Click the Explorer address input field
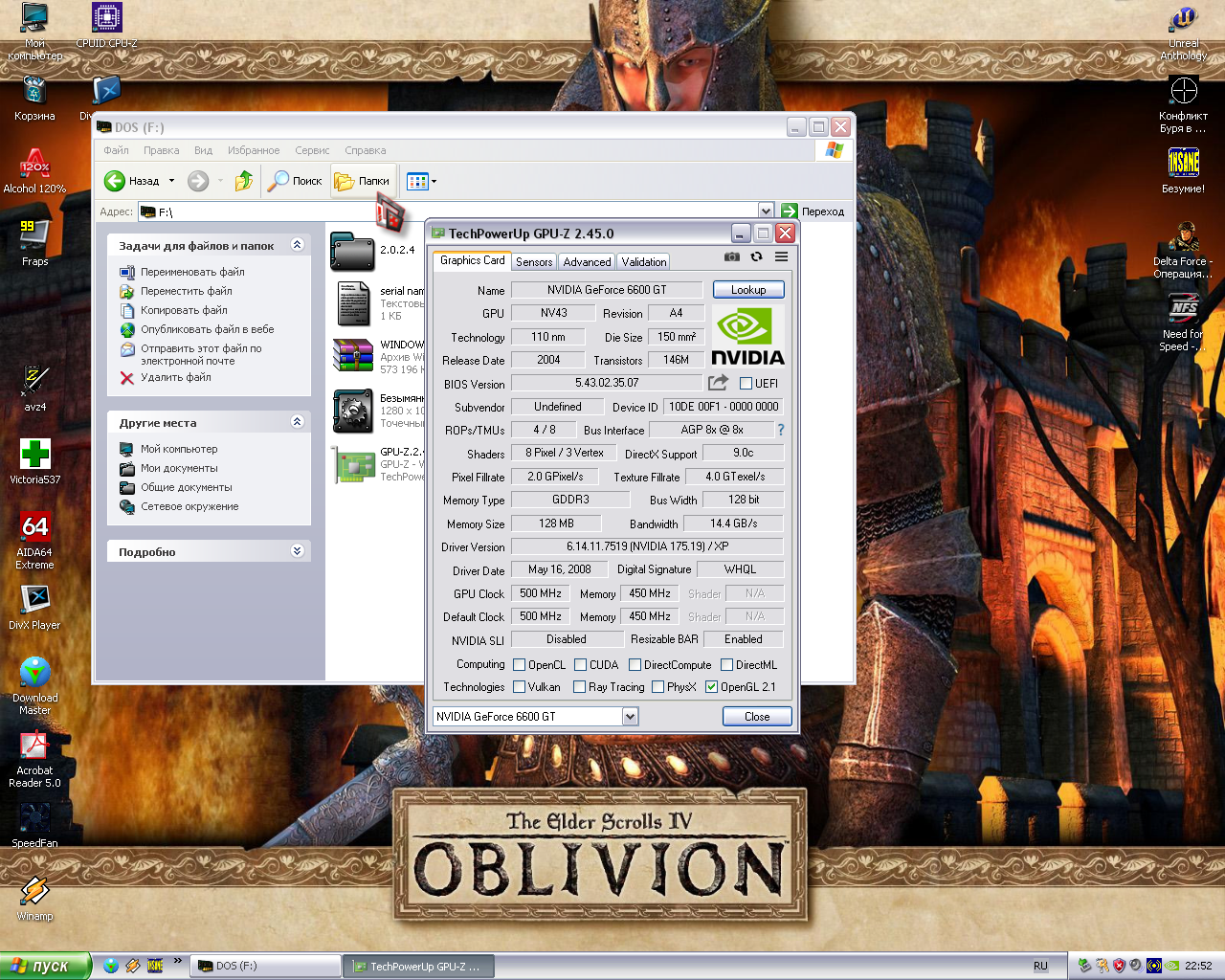 (x=450, y=212)
